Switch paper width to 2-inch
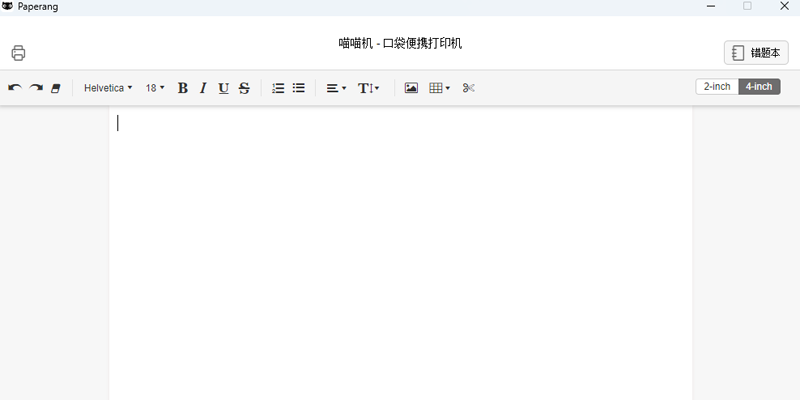 click(x=717, y=86)
